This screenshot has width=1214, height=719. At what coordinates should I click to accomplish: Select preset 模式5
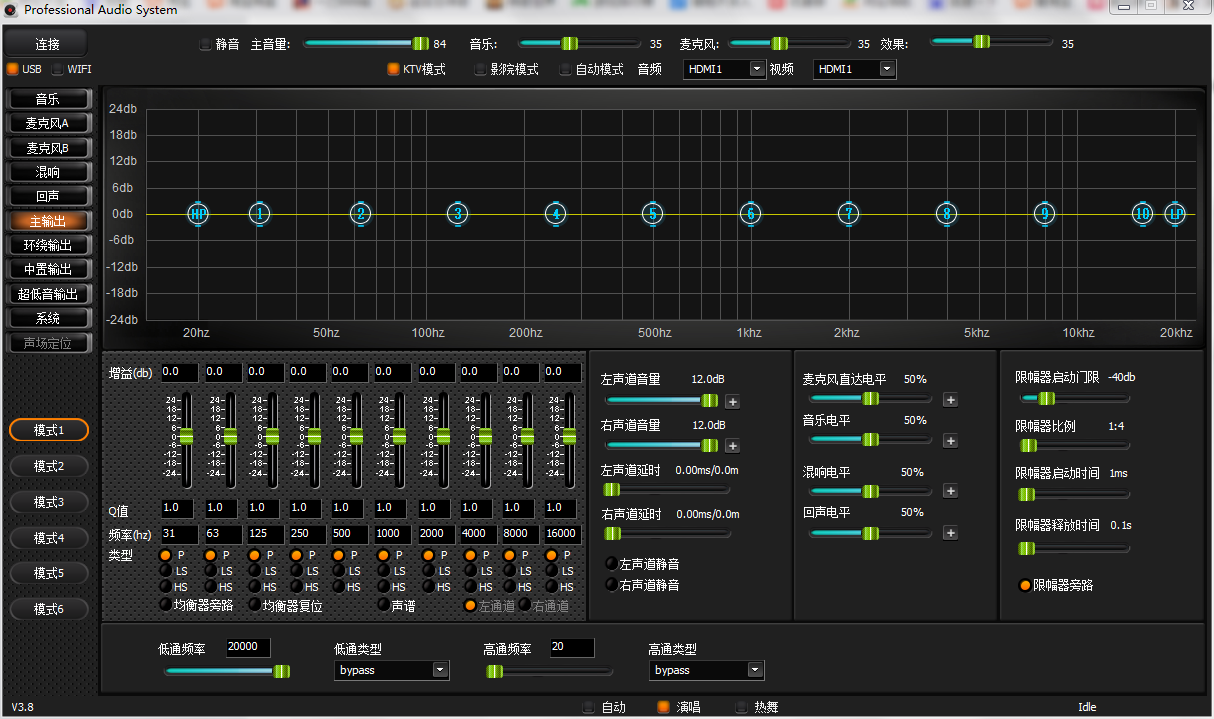pyautogui.click(x=49, y=573)
